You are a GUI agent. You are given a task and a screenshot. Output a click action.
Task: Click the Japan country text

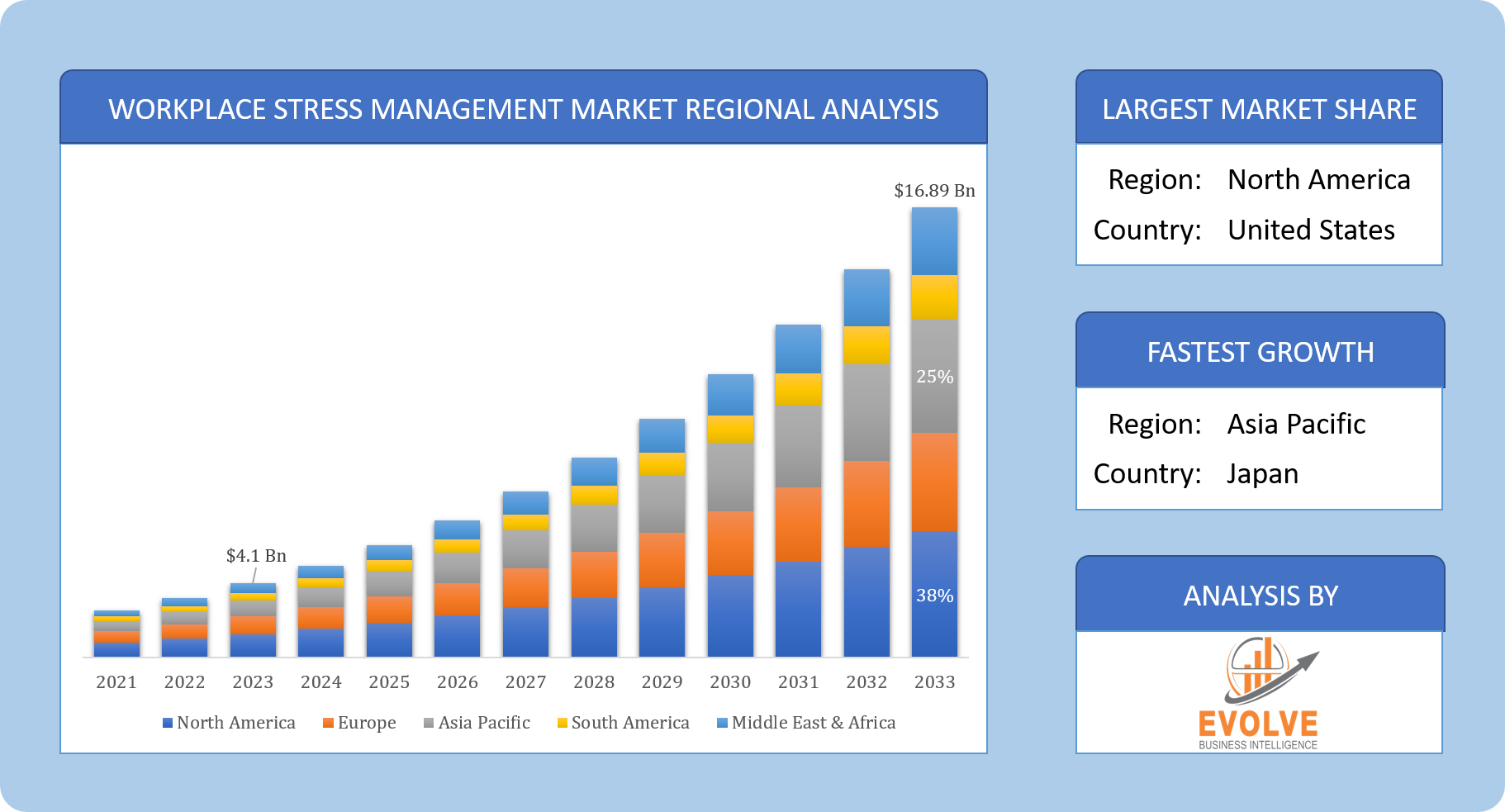click(x=1262, y=474)
